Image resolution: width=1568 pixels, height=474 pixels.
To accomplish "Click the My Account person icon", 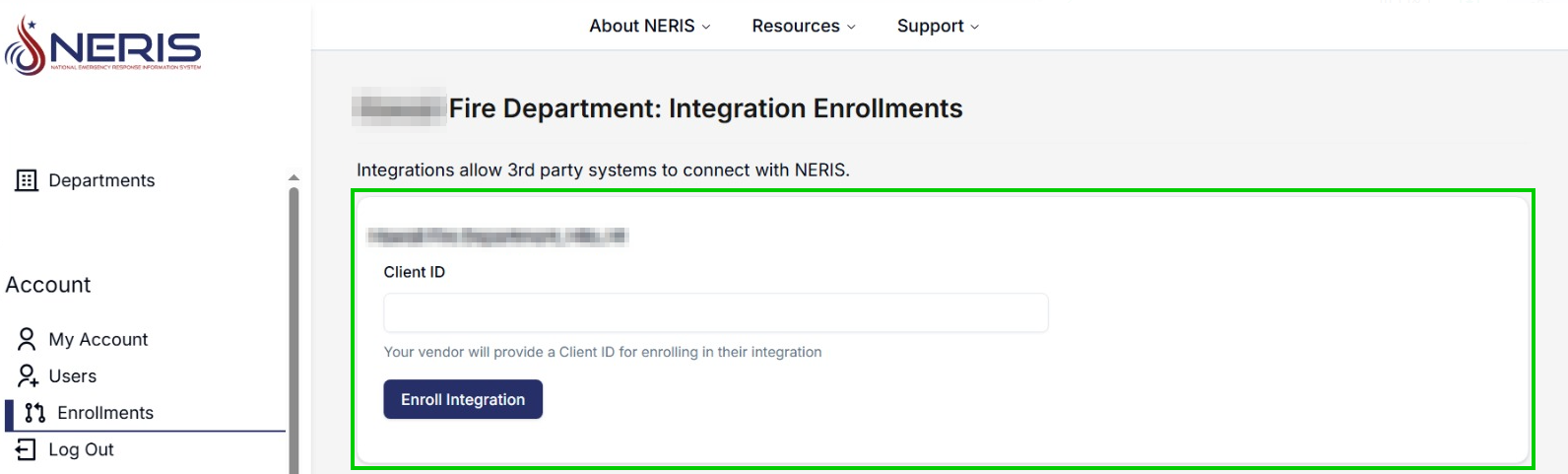I will coord(27,339).
